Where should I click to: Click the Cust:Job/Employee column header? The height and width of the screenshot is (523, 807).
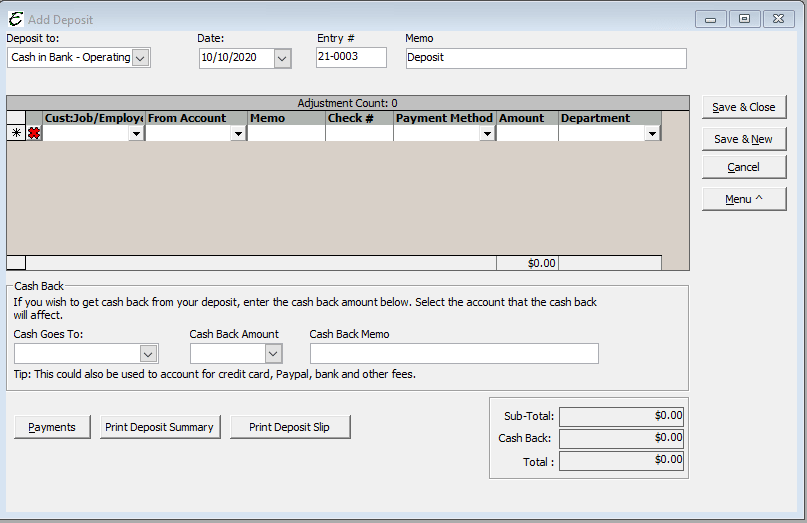click(x=94, y=118)
